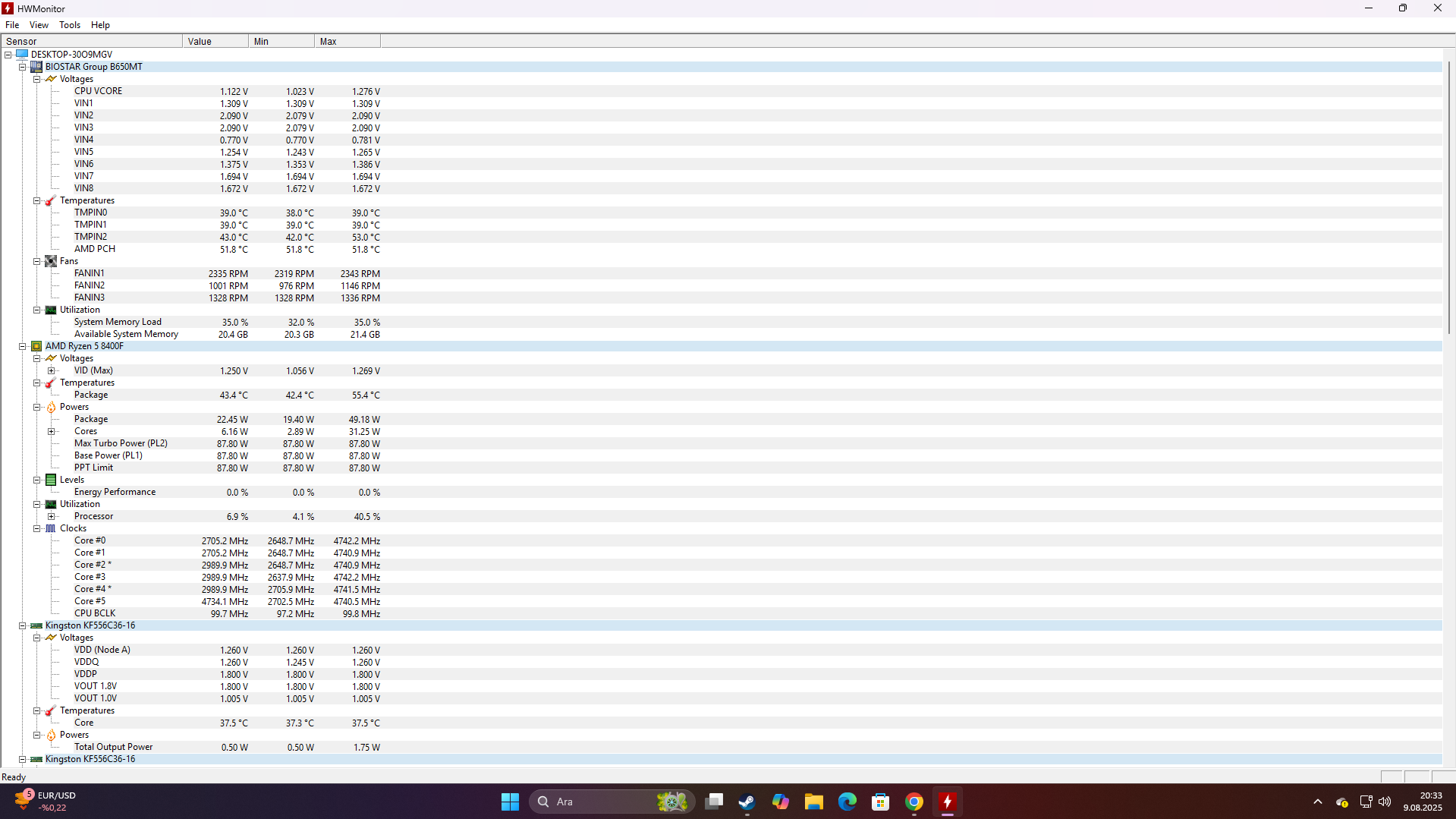Select the Energy Performance row
The image size is (1456, 819).
[721, 492]
